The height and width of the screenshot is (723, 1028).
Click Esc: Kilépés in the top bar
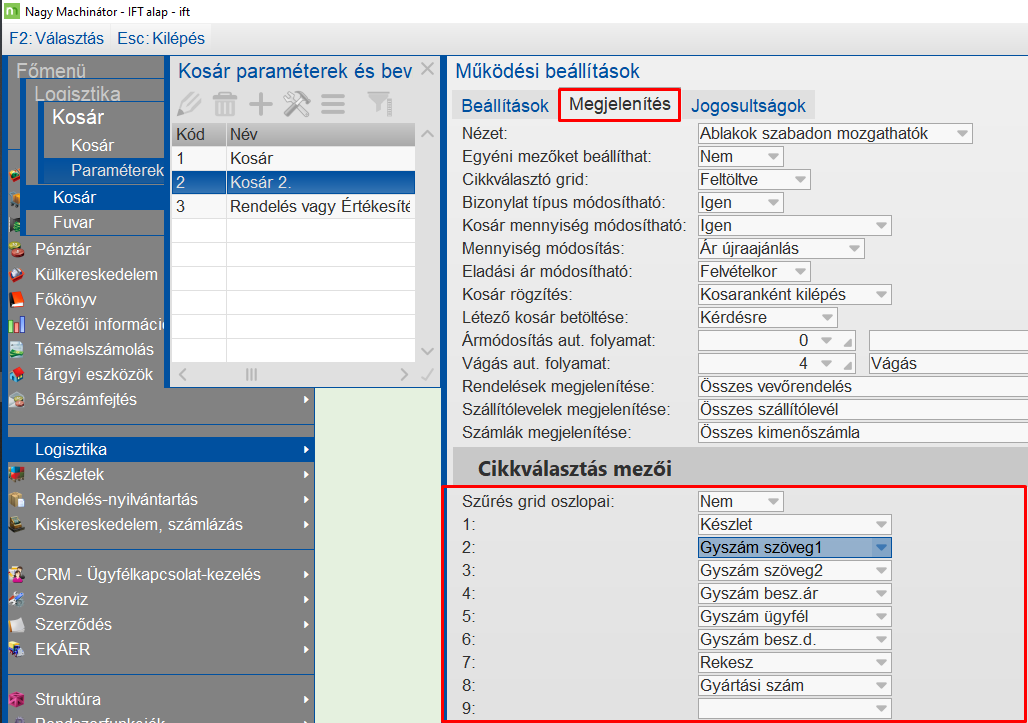[x=161, y=38]
